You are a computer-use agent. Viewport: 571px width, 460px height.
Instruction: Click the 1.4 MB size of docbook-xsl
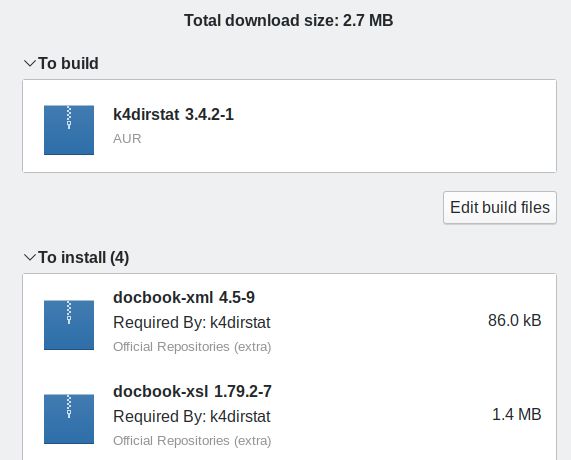click(516, 414)
